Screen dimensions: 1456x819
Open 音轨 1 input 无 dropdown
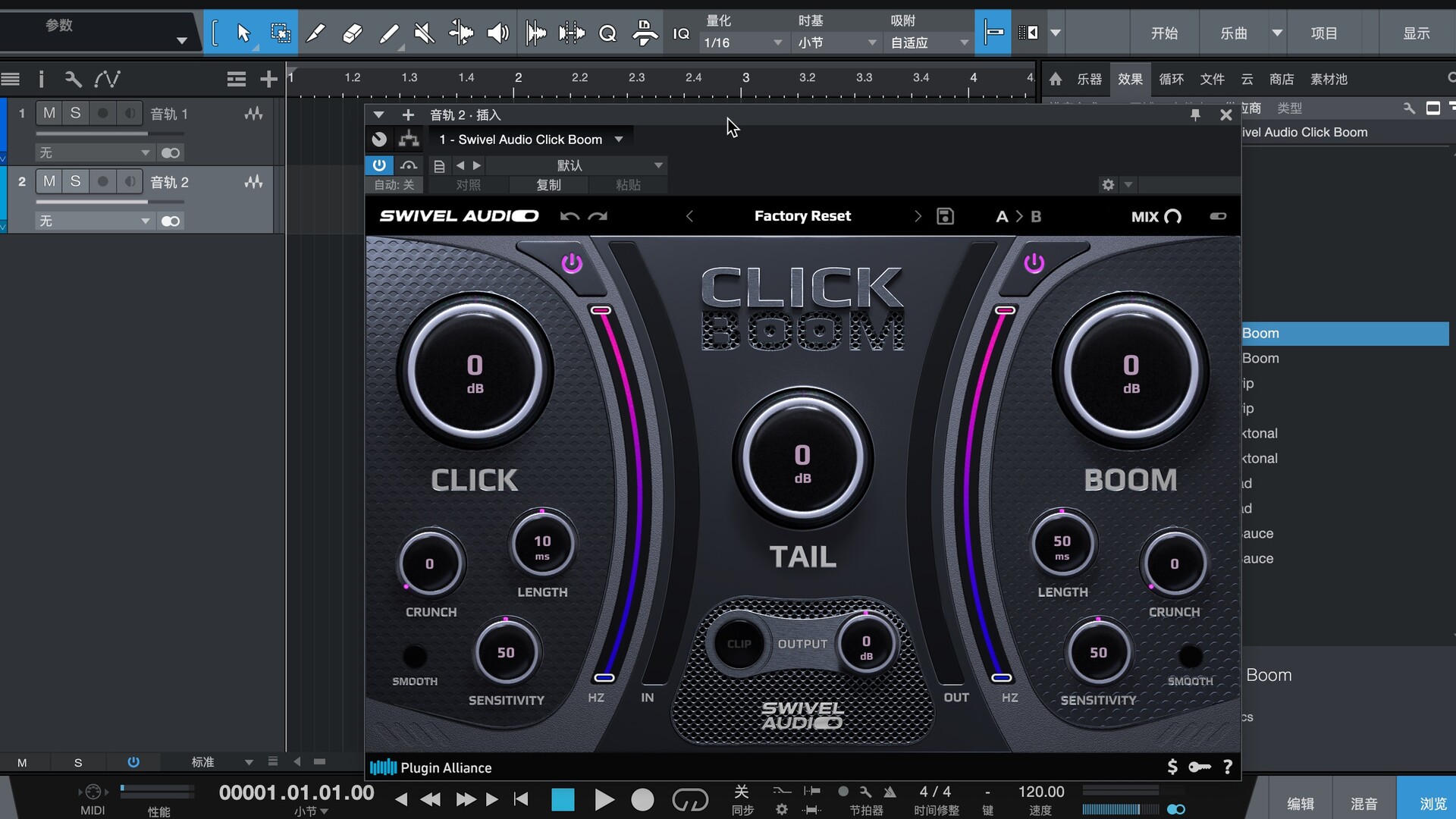(x=95, y=152)
